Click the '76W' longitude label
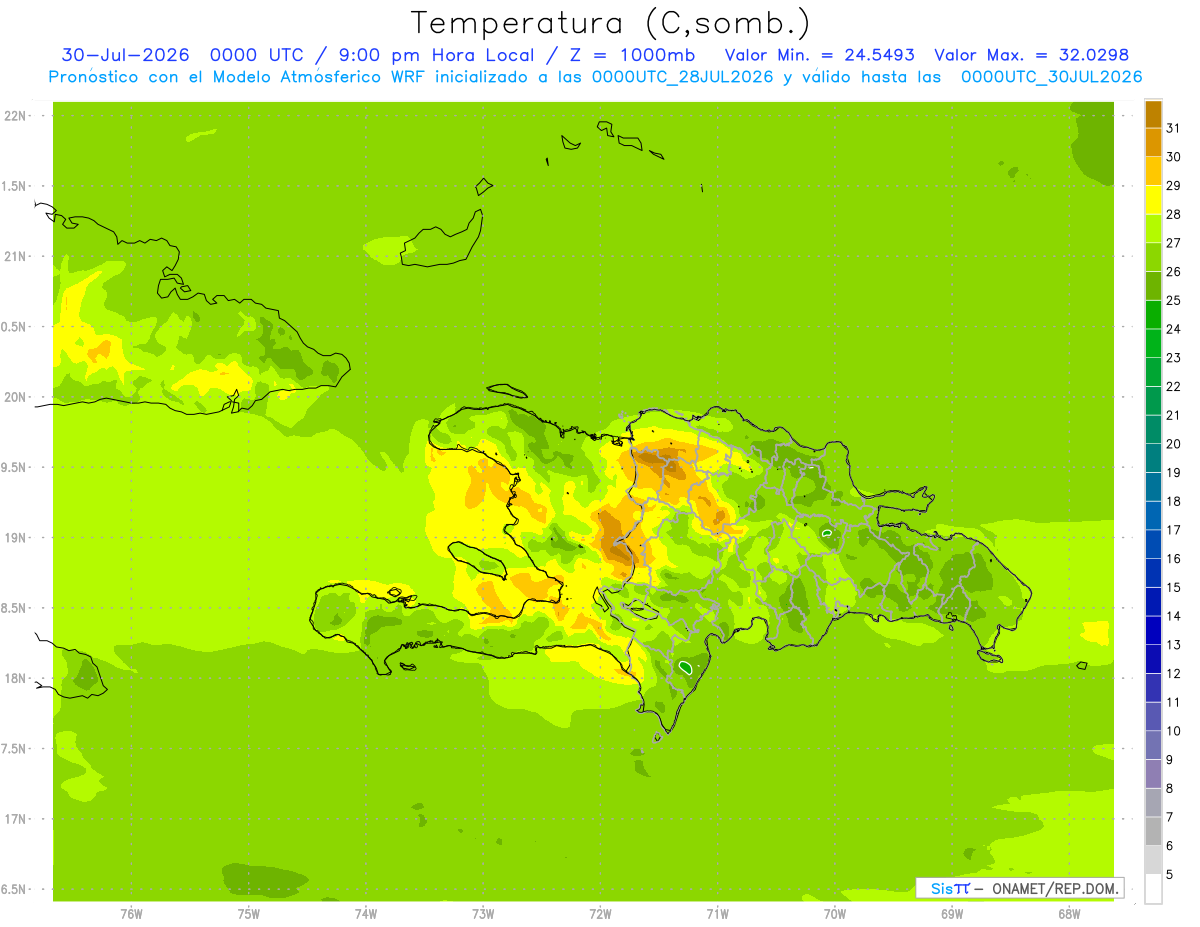The height and width of the screenshot is (927, 1200). point(131,914)
